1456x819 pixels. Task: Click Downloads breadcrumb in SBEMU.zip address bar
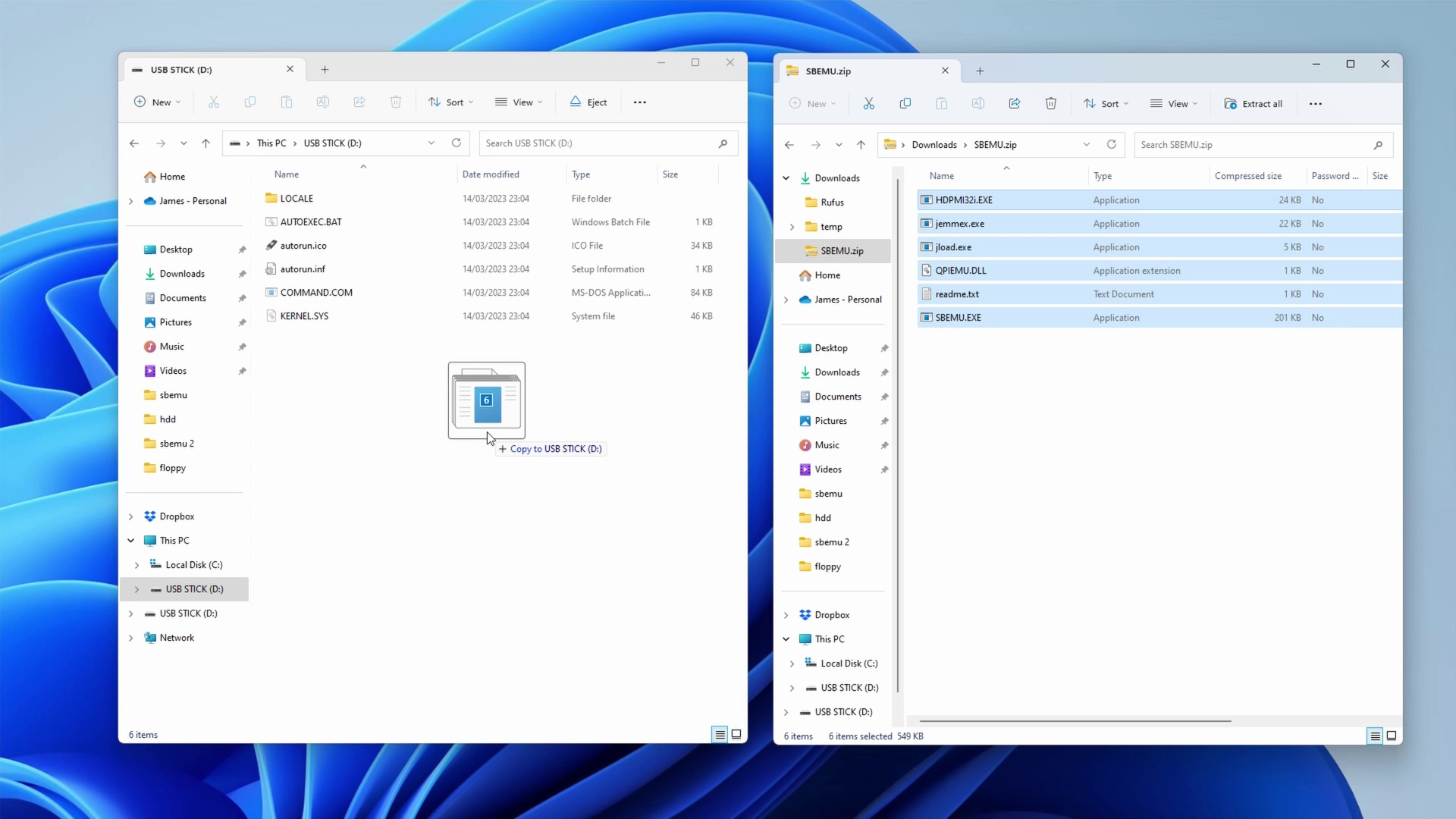point(934,145)
